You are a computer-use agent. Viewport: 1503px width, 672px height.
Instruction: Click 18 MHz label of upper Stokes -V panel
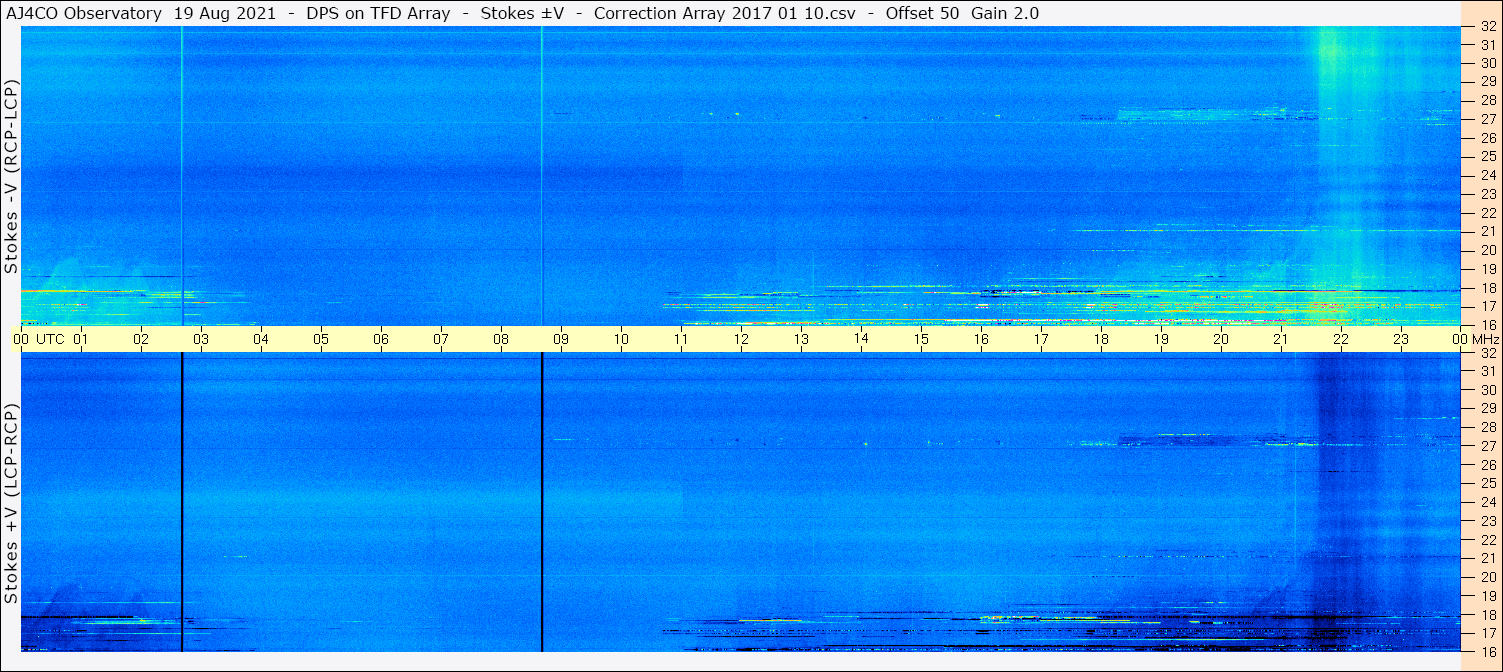[x=1488, y=288]
